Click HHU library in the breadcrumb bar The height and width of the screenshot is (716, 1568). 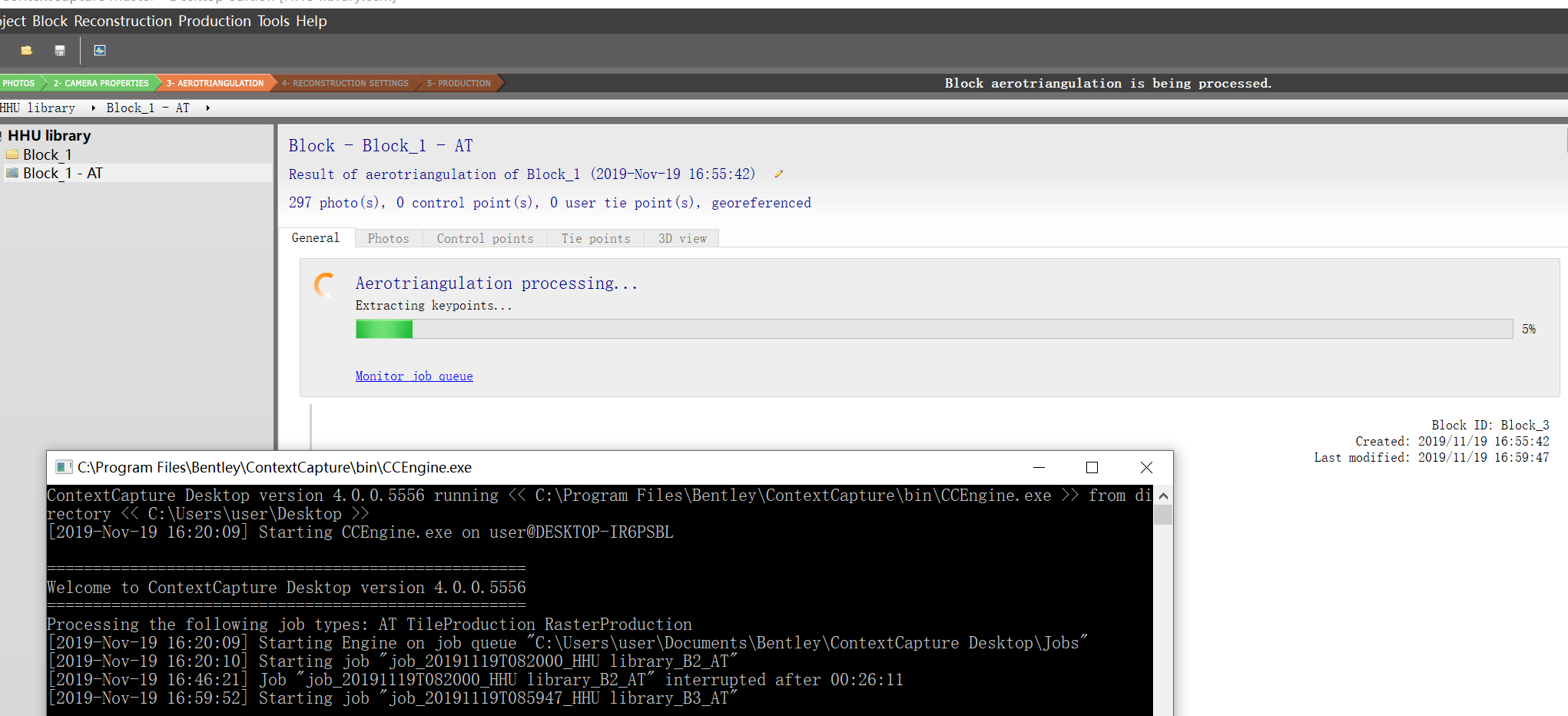click(38, 108)
